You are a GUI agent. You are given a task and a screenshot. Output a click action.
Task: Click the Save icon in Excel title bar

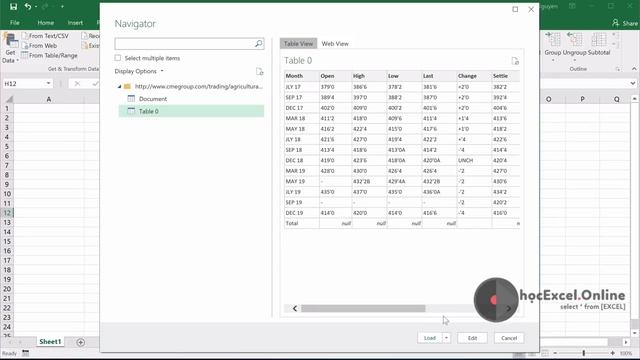(13, 7)
